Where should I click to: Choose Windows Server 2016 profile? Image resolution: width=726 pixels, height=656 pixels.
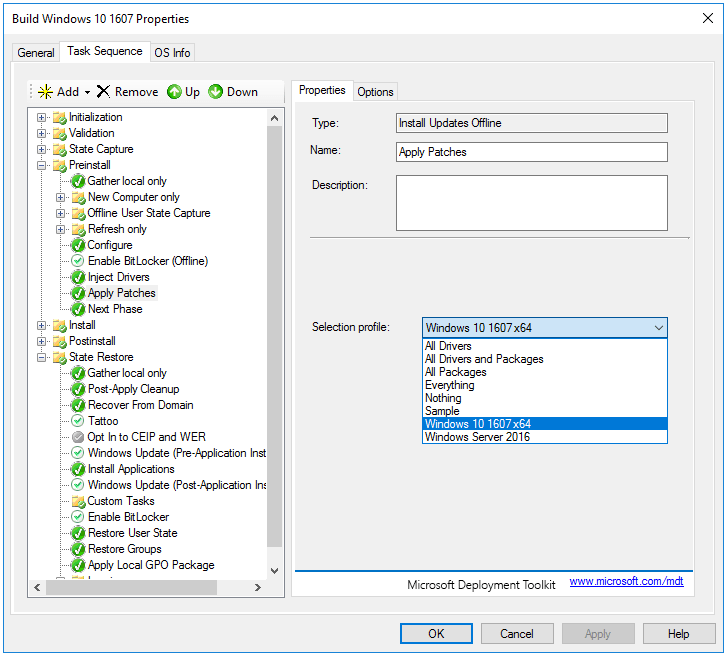click(544, 437)
